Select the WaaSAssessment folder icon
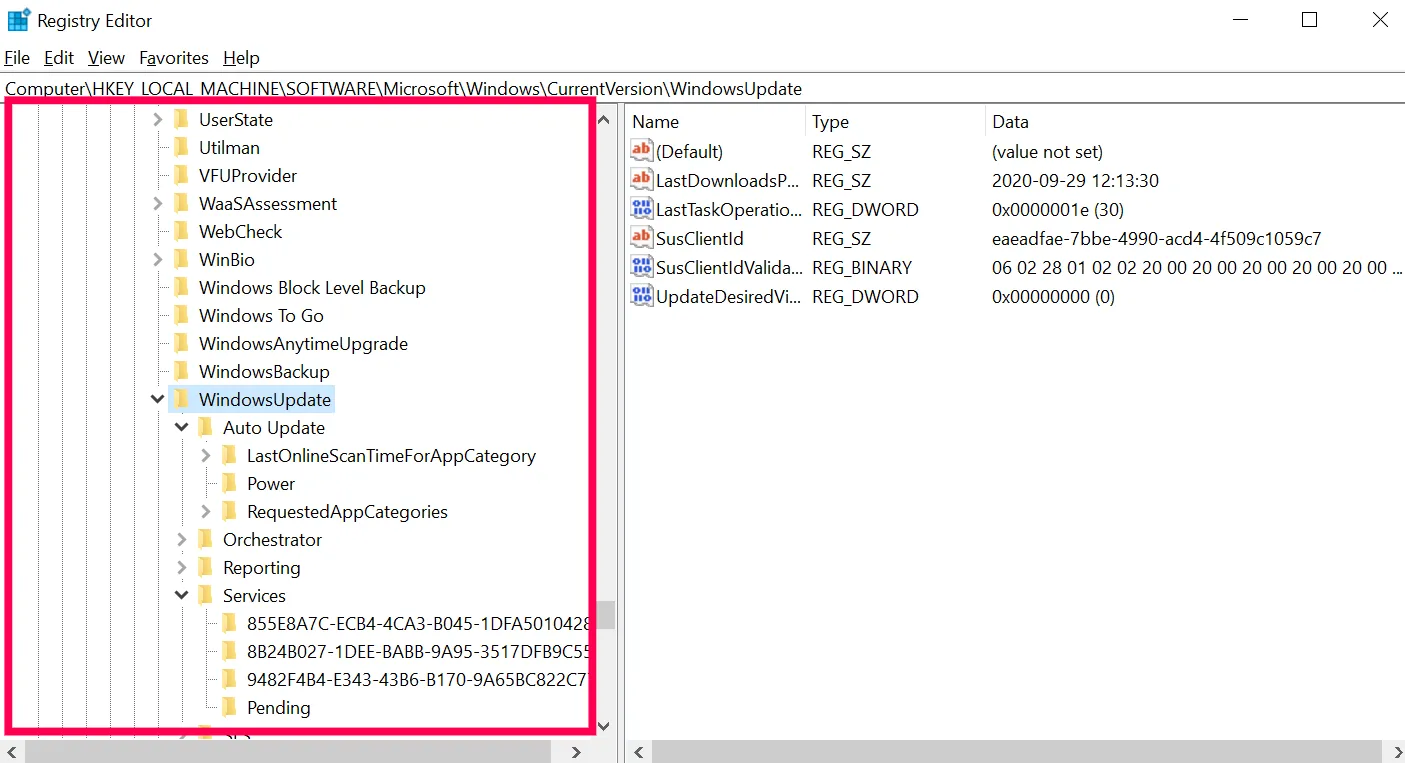This screenshot has height=763, width=1405. tap(181, 204)
